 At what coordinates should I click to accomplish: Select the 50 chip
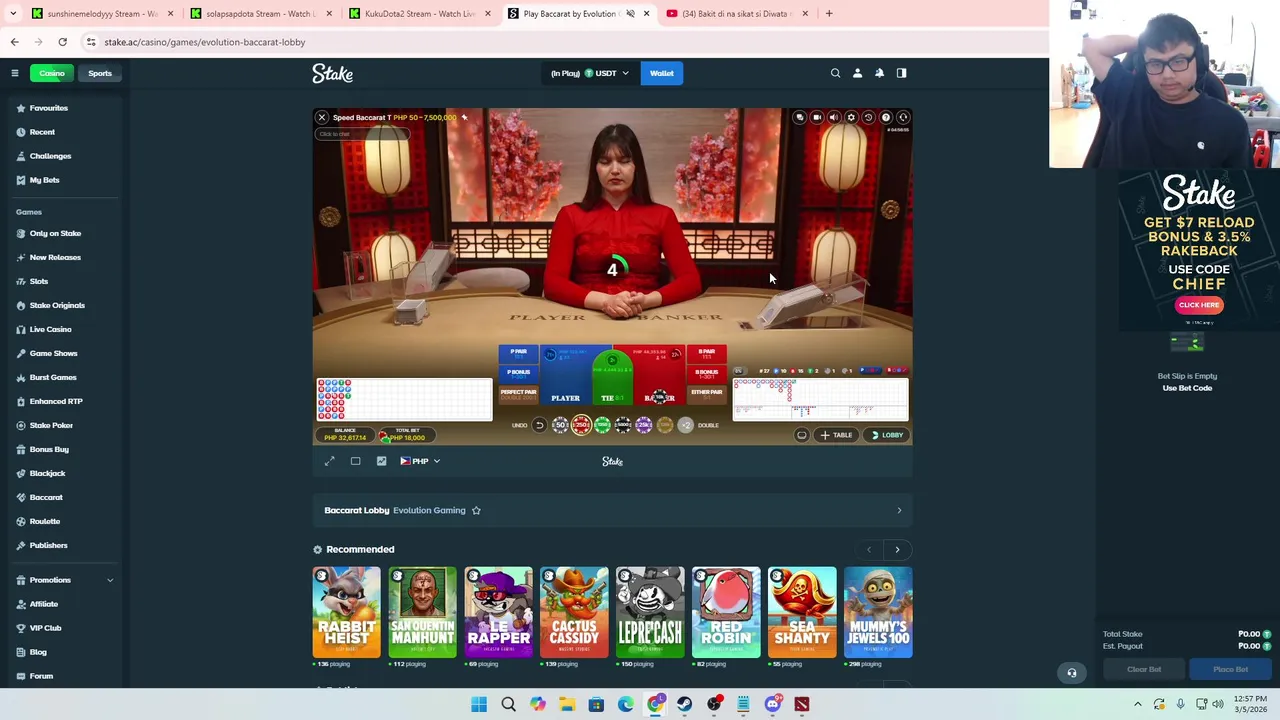coord(560,425)
